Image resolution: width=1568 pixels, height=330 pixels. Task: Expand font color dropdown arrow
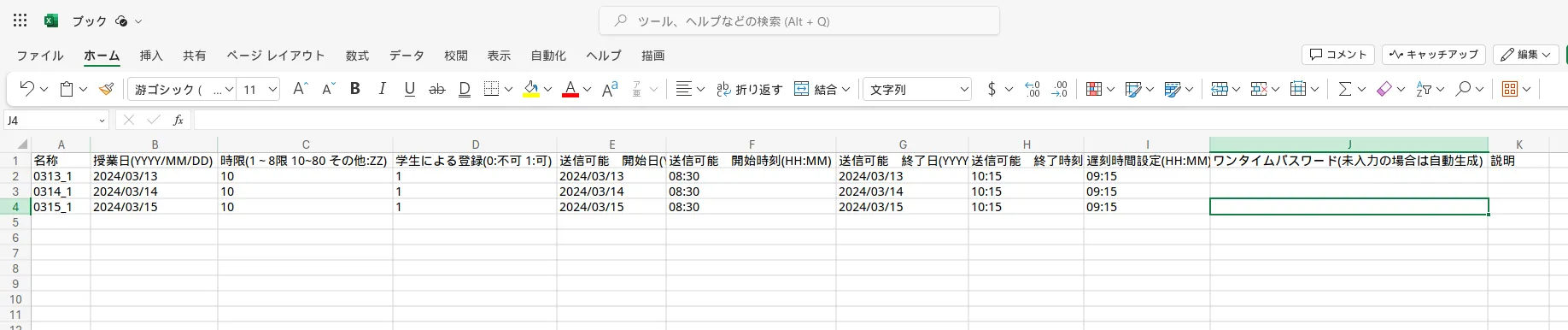(587, 89)
